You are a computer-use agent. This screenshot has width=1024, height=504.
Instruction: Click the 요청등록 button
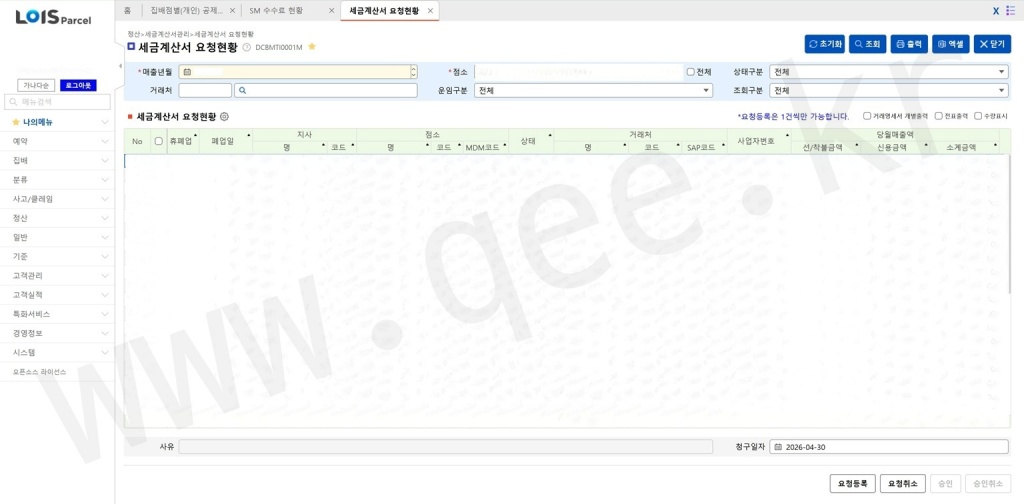(x=853, y=484)
